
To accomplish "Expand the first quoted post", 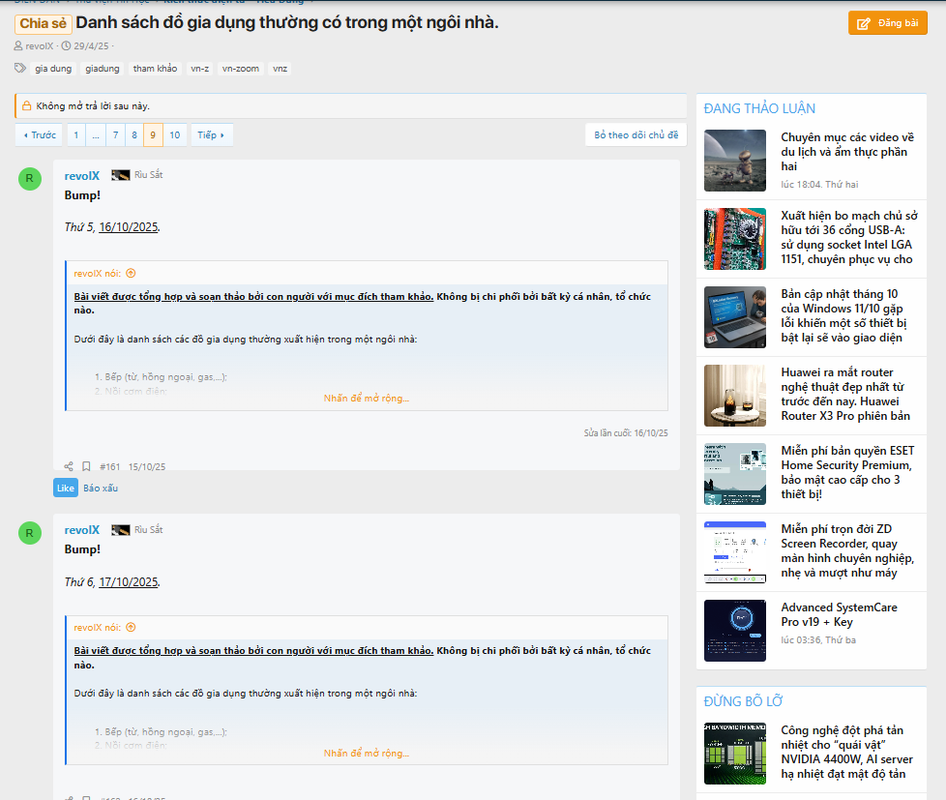I will click(x=366, y=398).
